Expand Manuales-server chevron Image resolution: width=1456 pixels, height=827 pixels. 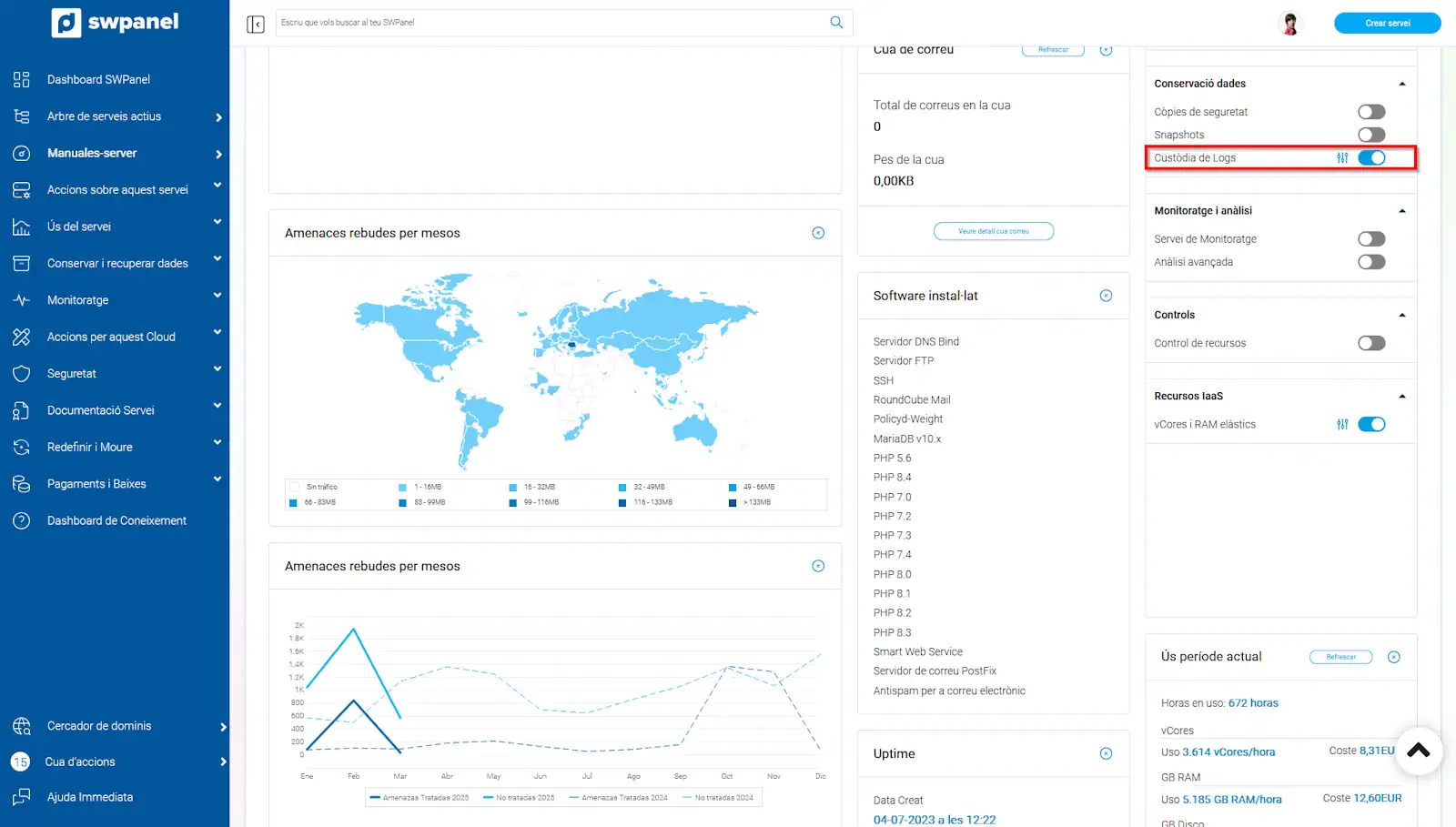click(x=218, y=154)
